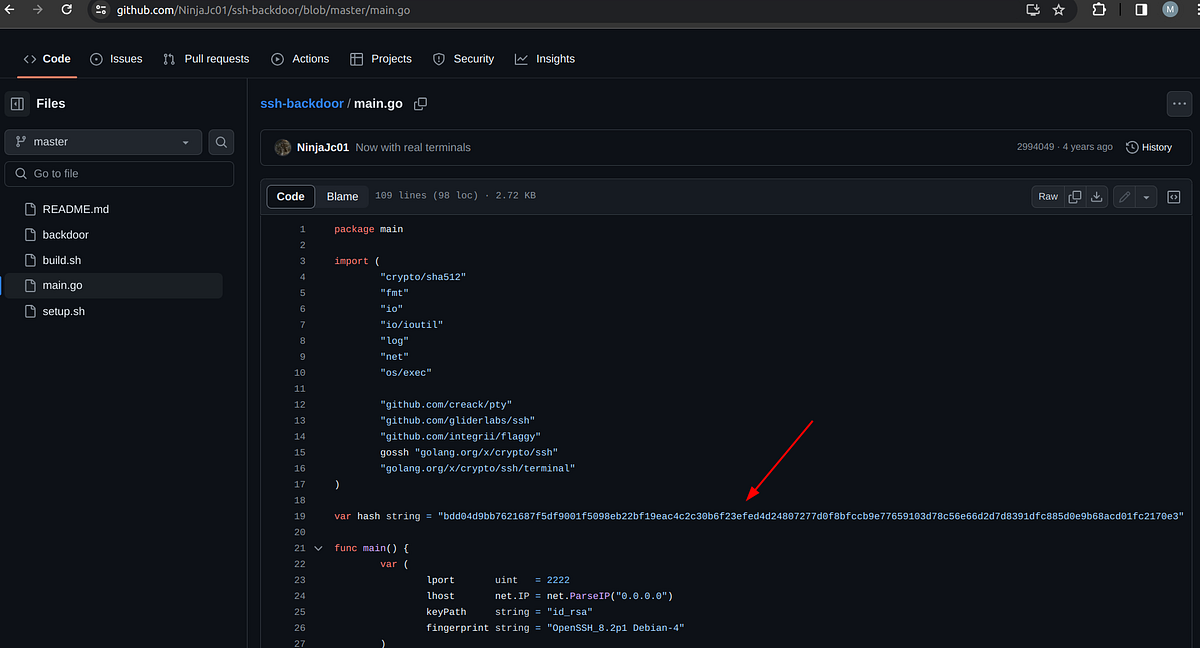Open site information icon in address bar
This screenshot has width=1200, height=648.
point(100,10)
